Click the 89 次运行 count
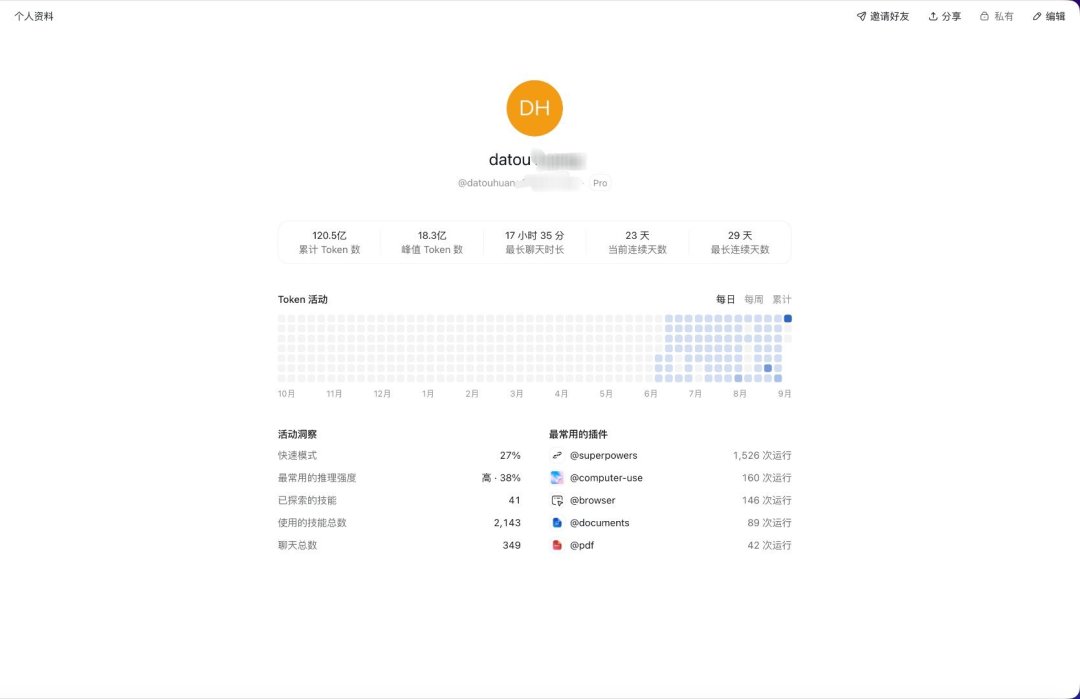Screen dimensions: 1080x699 click(769, 523)
